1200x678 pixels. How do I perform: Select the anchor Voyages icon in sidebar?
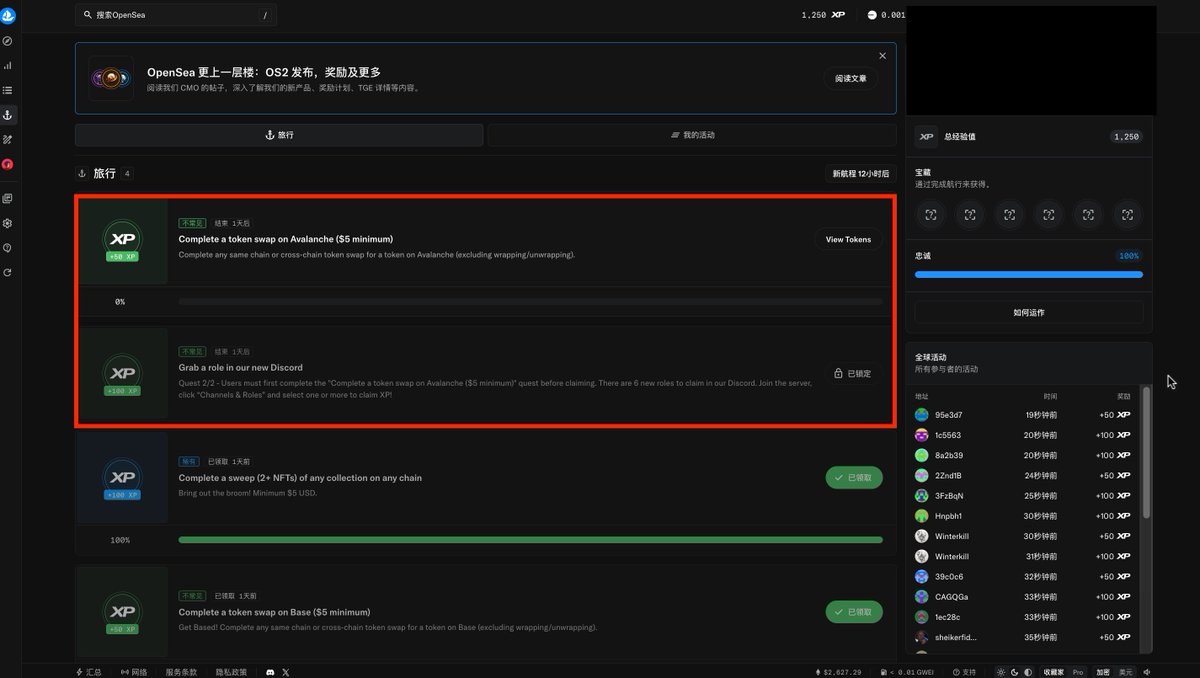tap(8, 115)
